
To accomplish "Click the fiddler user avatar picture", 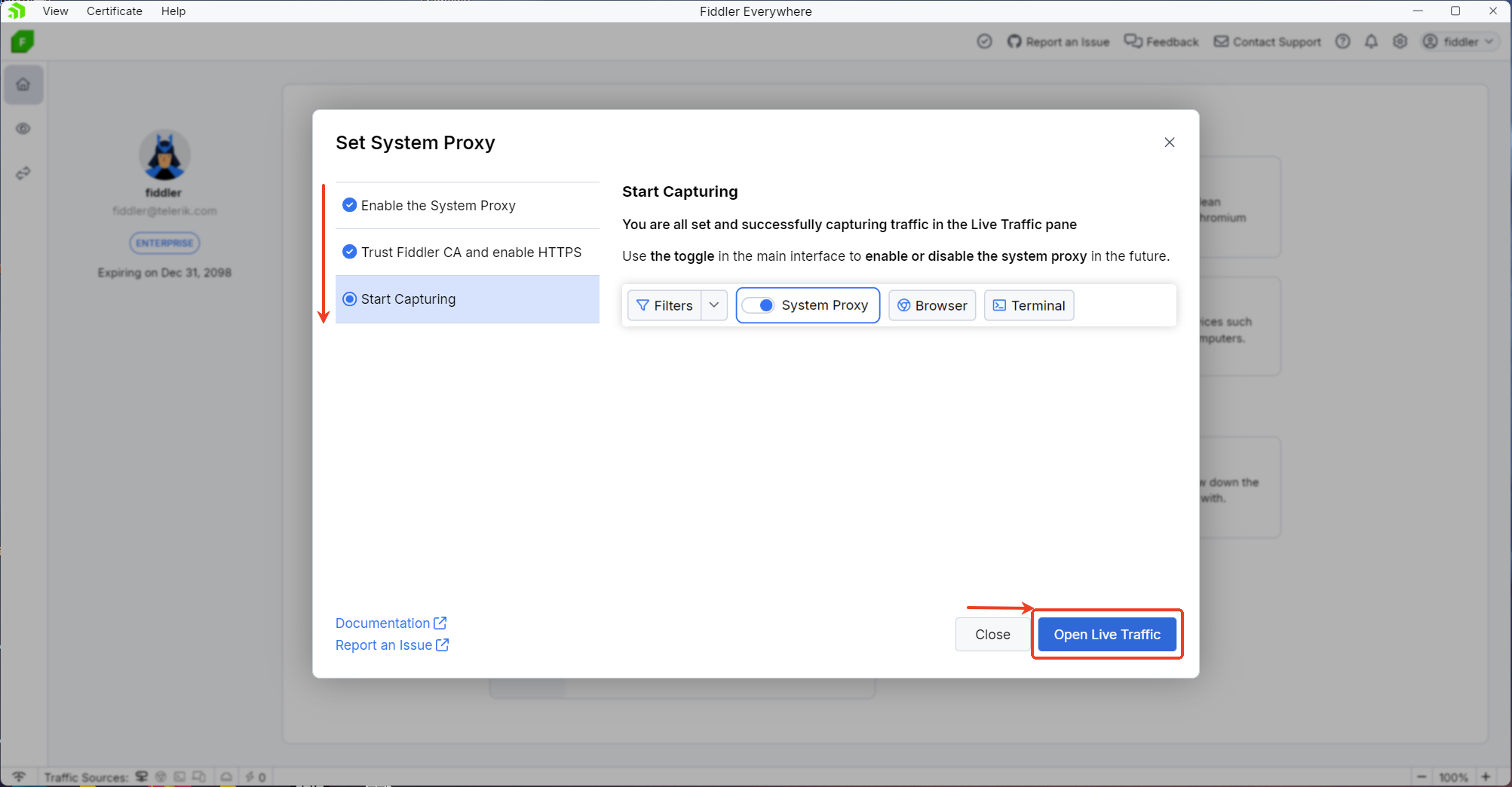I will 164,155.
